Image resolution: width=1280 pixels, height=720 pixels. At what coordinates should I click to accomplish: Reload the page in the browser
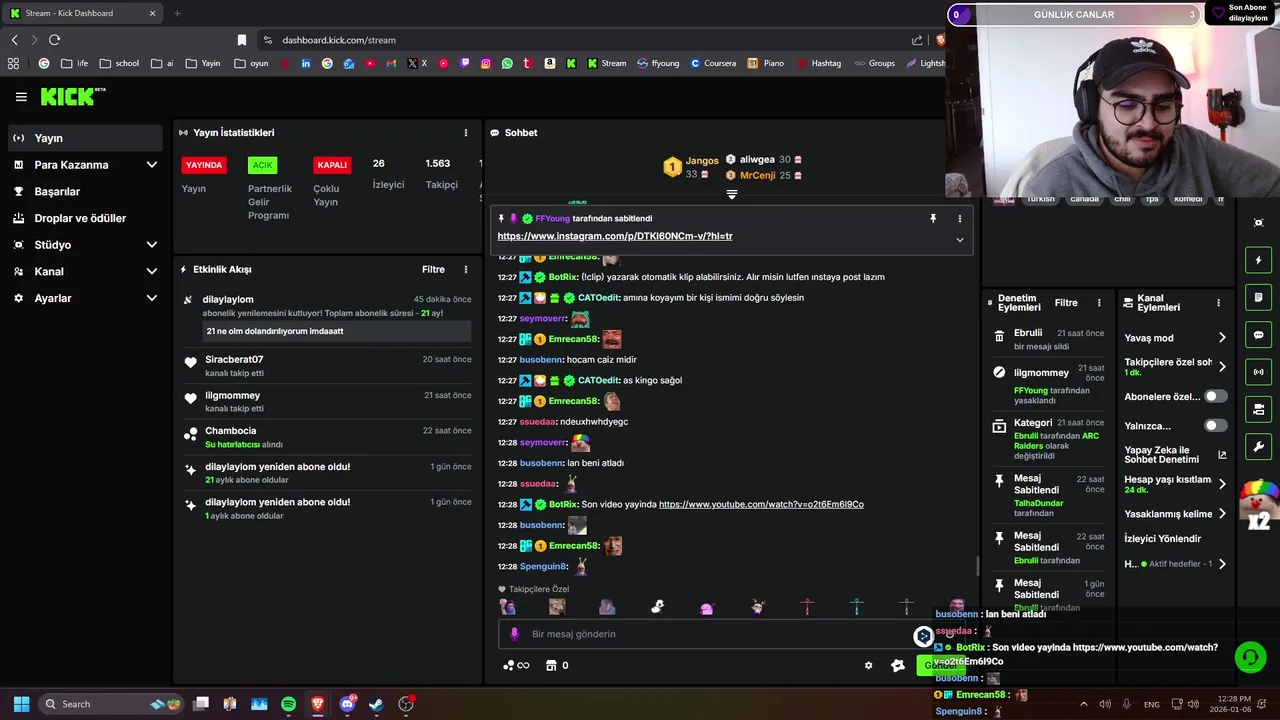54,40
